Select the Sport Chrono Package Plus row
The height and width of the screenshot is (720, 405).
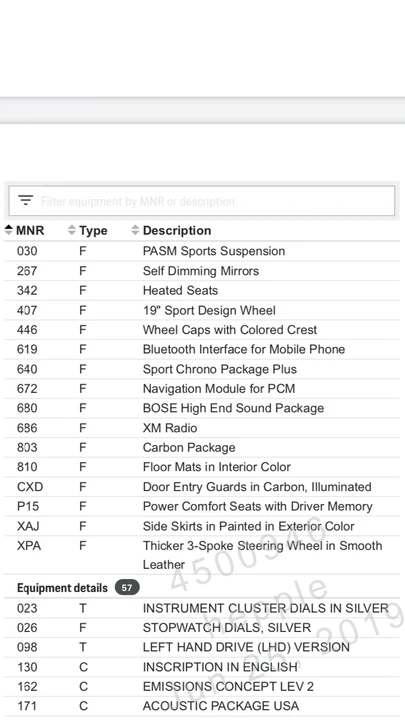pyautogui.click(x=202, y=369)
